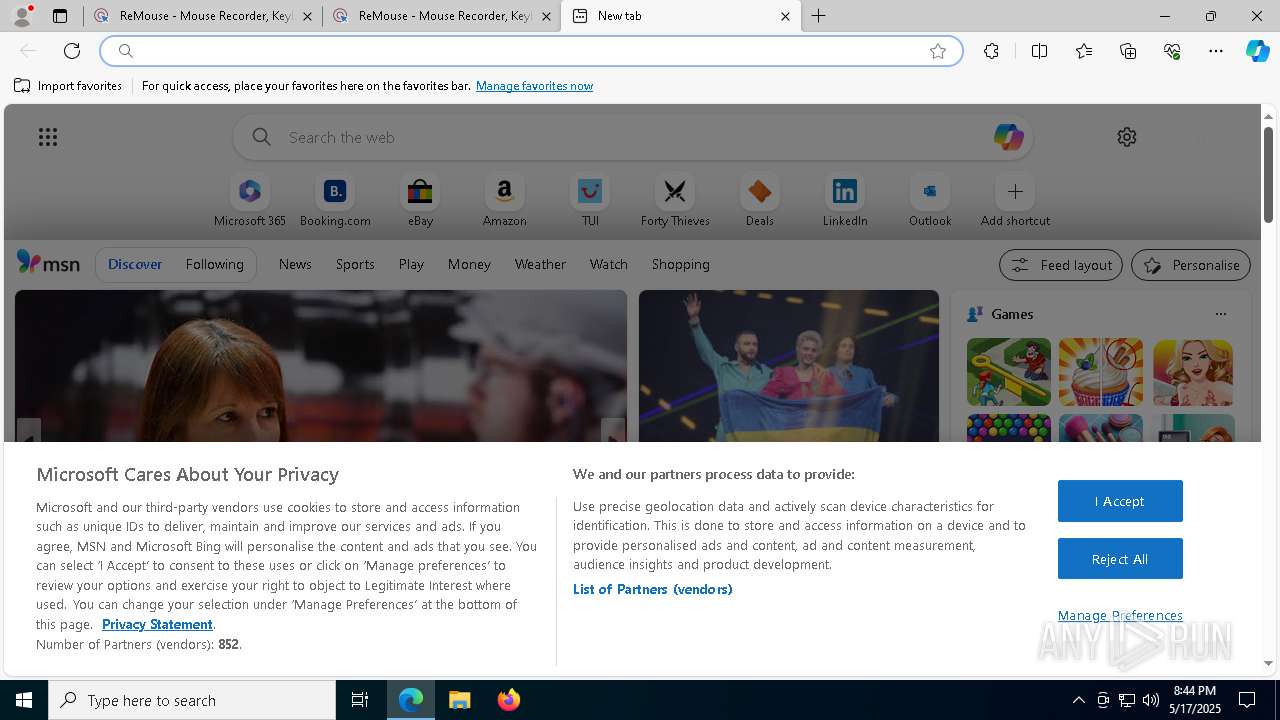Click the I Accept button
The height and width of the screenshot is (720, 1280).
click(1120, 501)
